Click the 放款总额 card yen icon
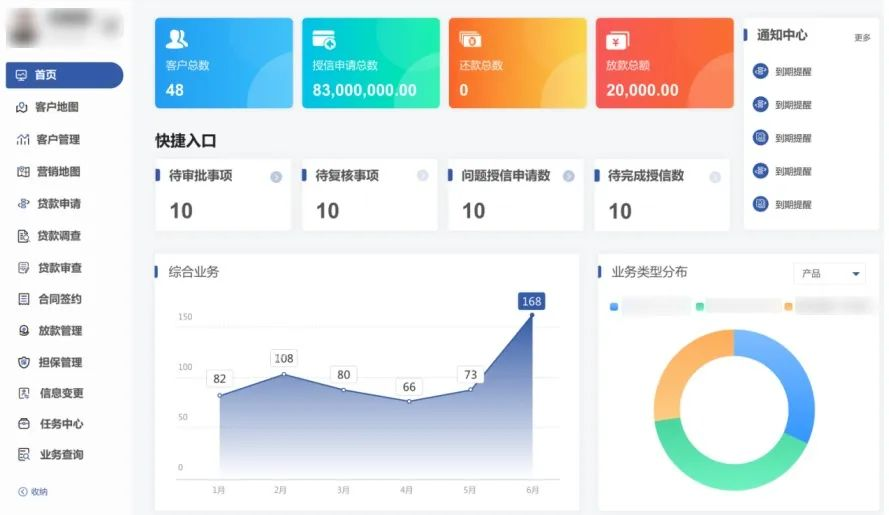Screen dimensions: 889x515 point(617,40)
